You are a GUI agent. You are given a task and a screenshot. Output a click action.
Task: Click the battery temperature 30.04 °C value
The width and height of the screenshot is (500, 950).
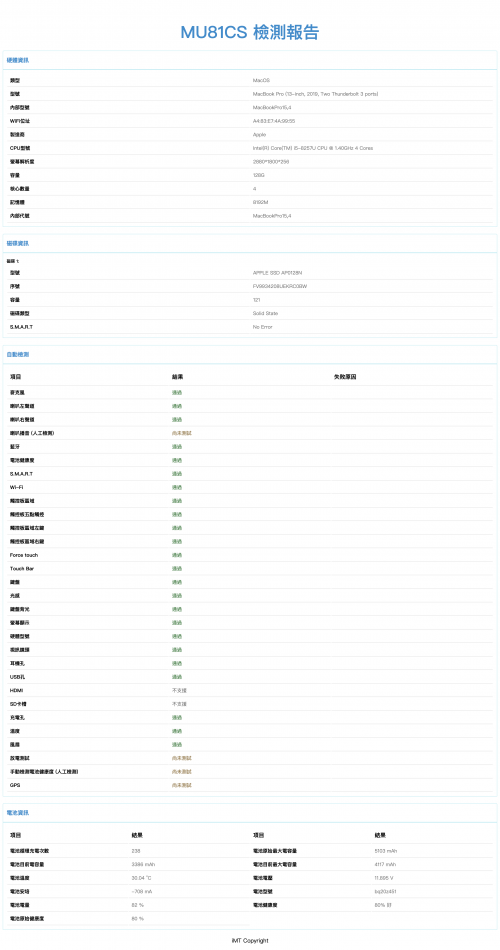[x=141, y=878]
